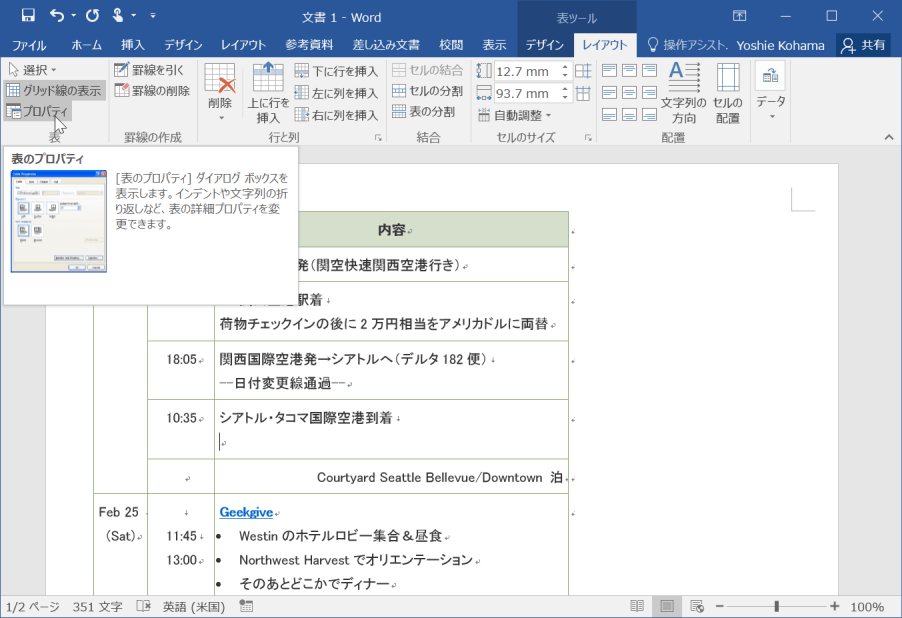Select center alignment in the 配置 group

coord(628,90)
